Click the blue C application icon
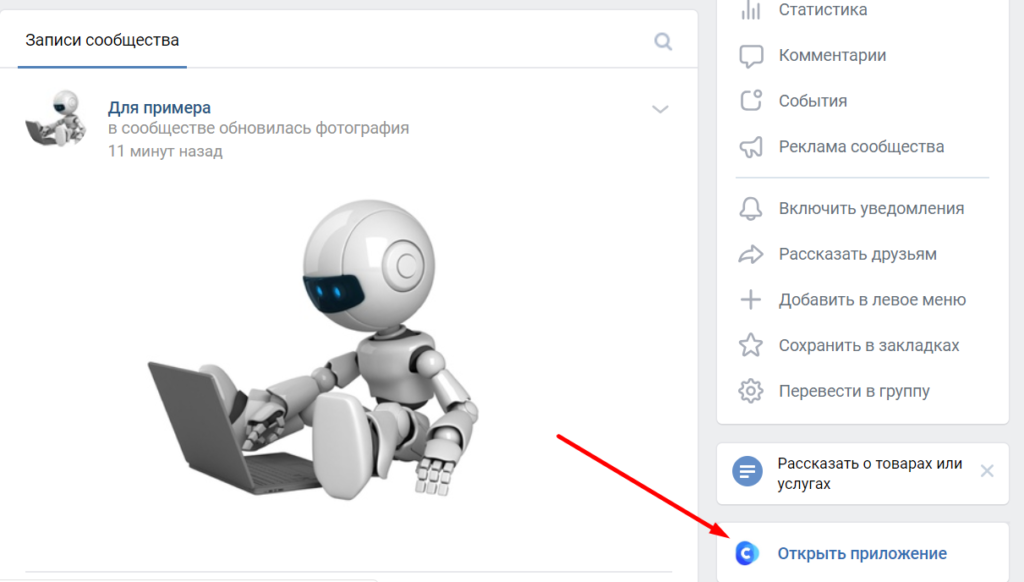Screen dimensions: 1024x582 (x=747, y=553)
